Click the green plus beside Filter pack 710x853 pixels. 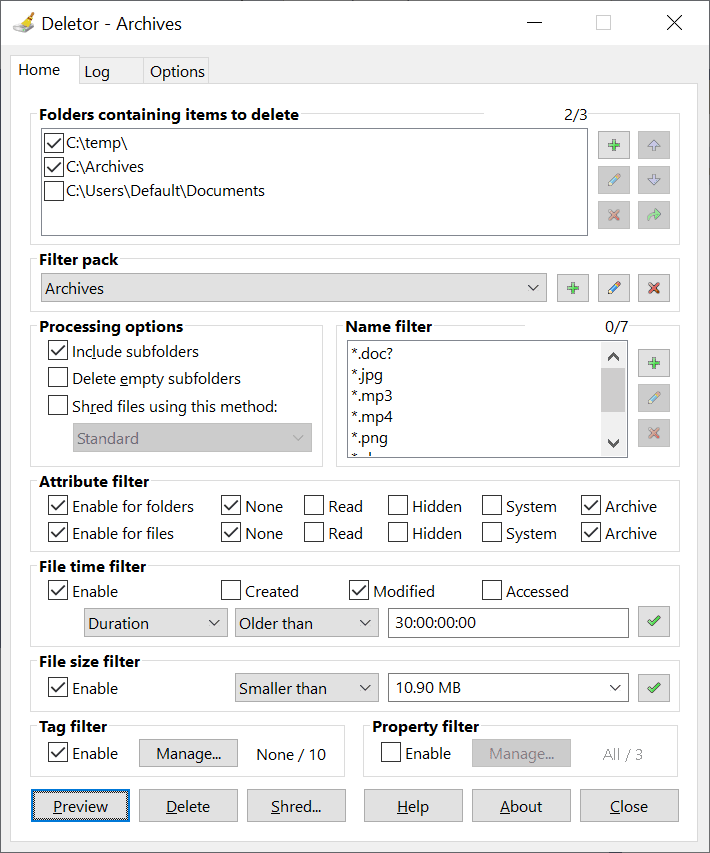573,288
